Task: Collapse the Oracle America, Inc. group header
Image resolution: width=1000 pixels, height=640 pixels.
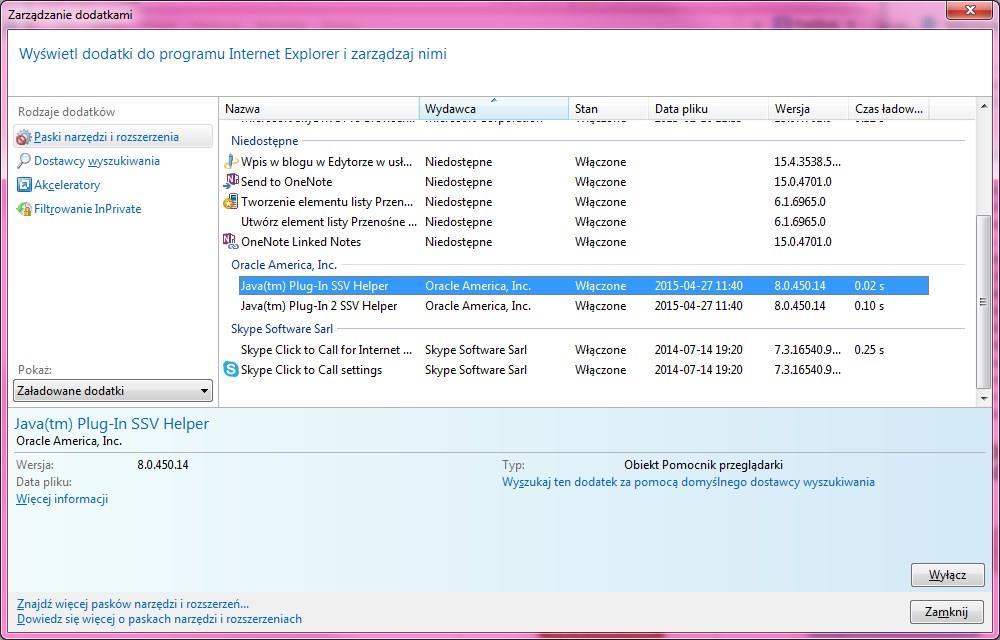Action: pyautogui.click(x=284, y=265)
